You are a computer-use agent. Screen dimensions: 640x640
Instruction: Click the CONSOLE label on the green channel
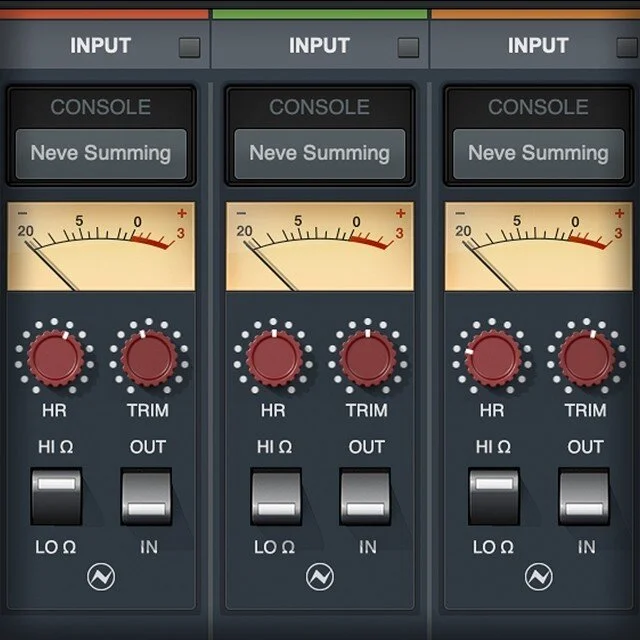tap(320, 107)
